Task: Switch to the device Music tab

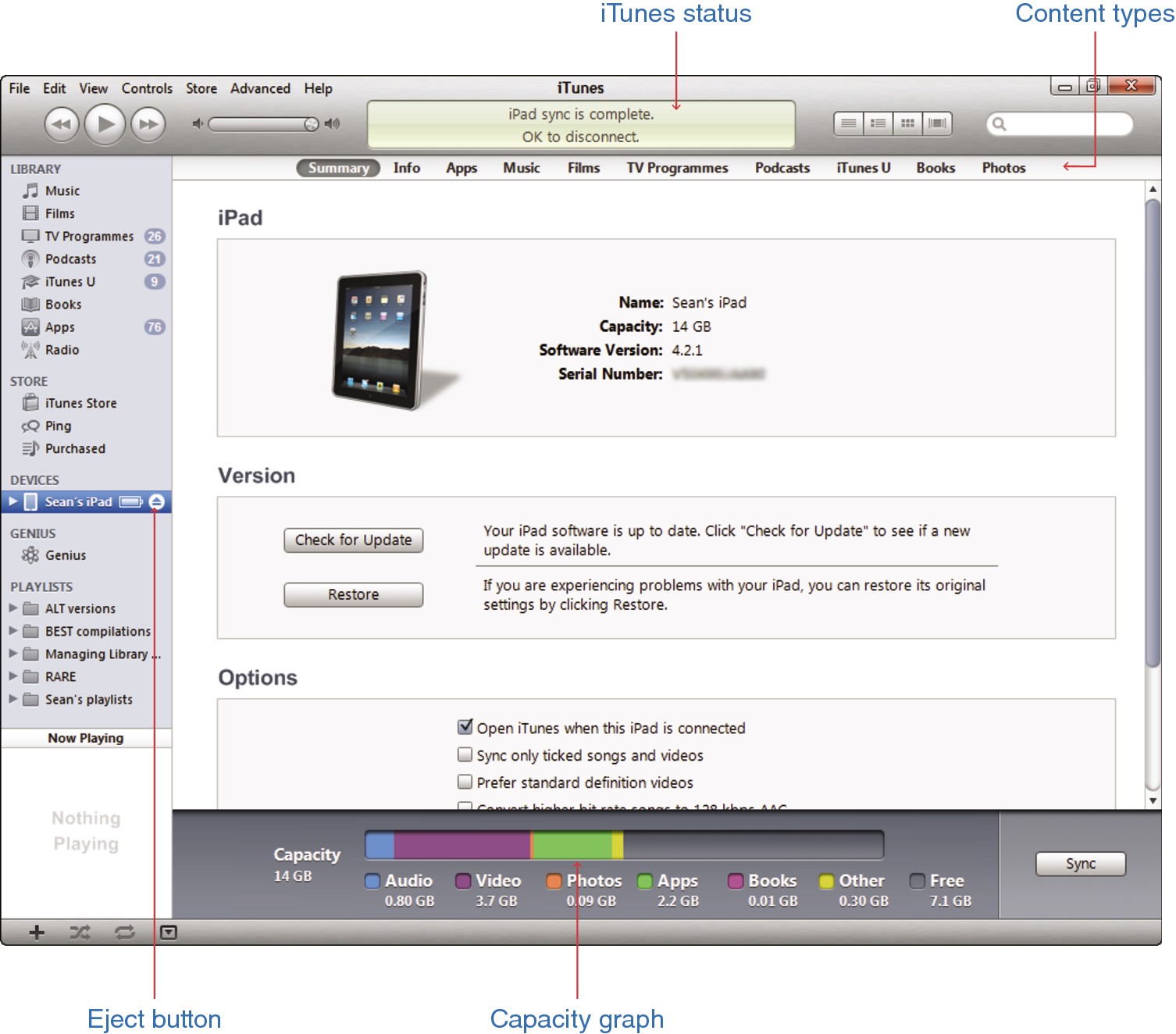Action: tap(522, 168)
